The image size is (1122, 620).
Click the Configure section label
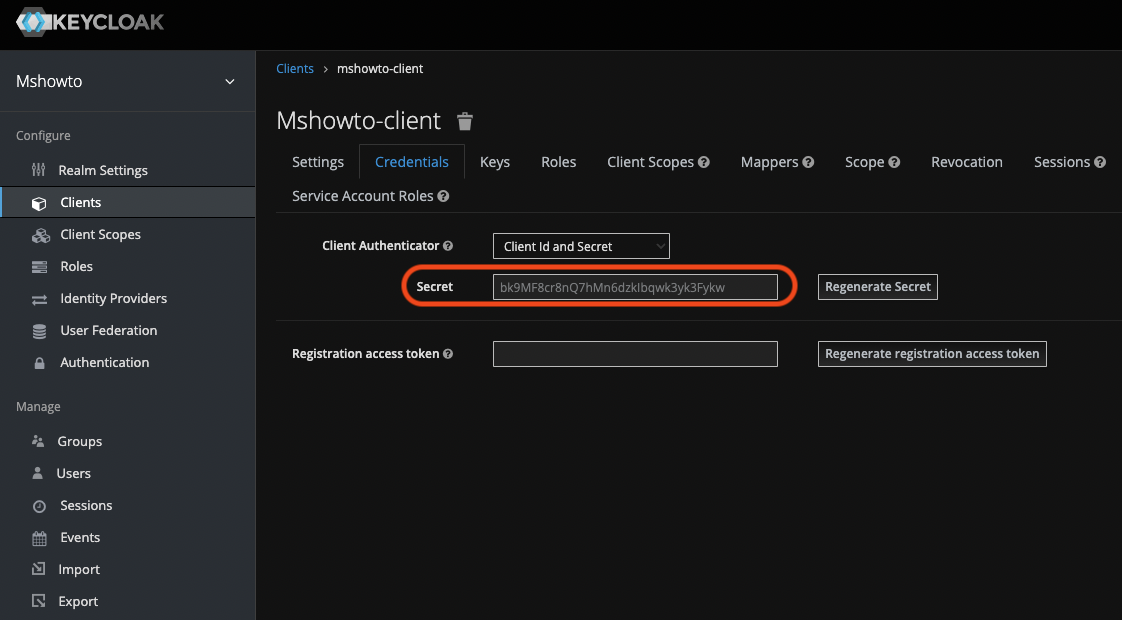coord(43,135)
